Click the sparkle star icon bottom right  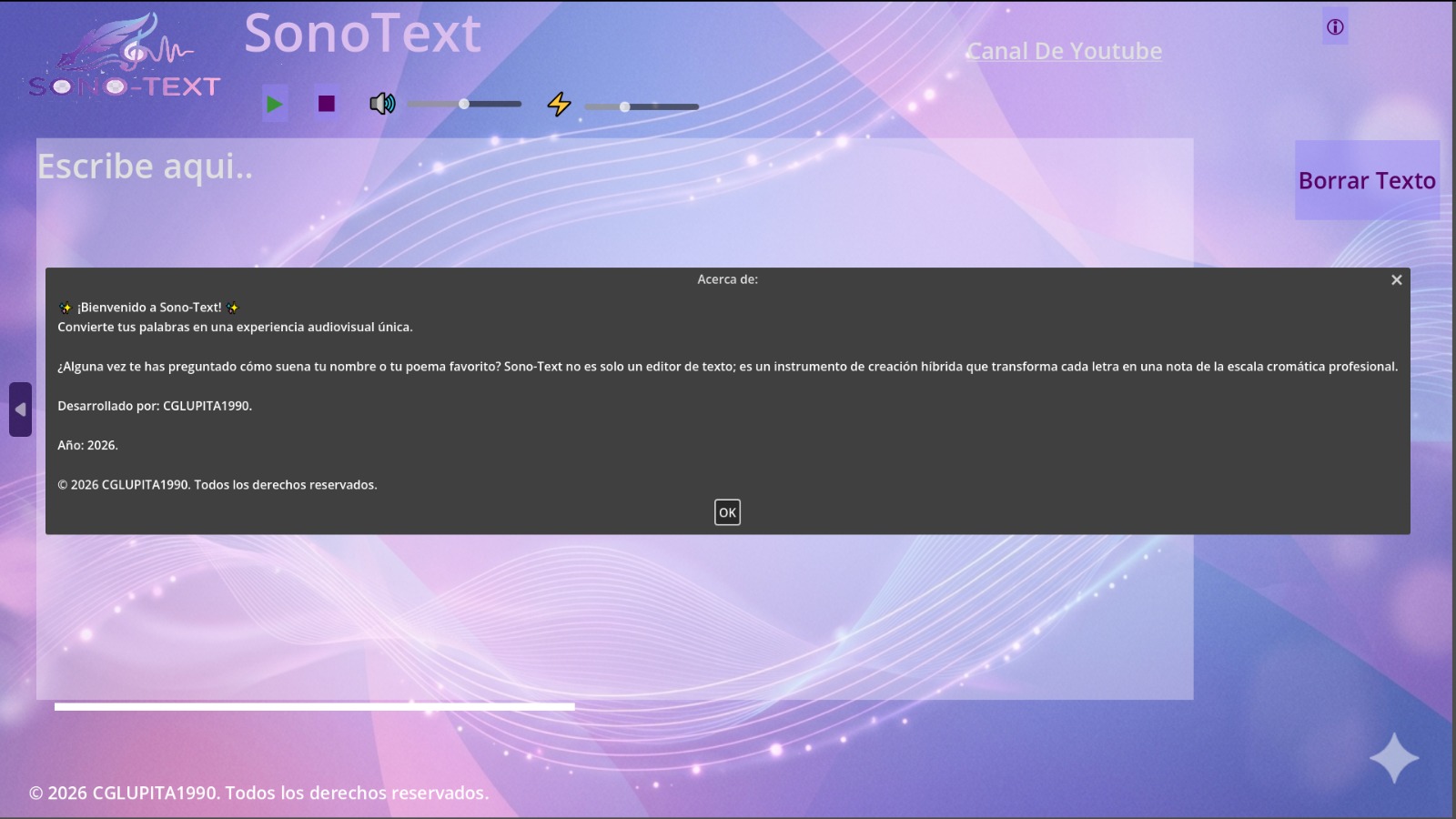pos(1394,758)
